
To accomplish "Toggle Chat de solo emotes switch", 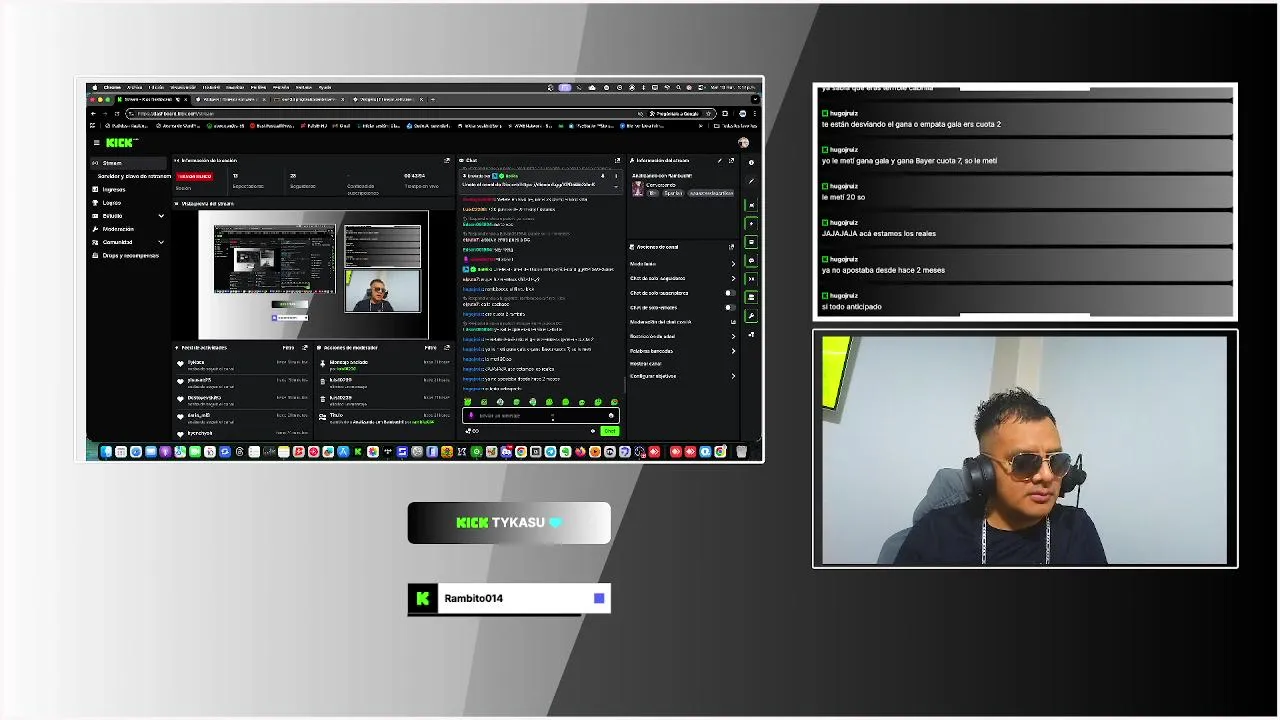I will [730, 307].
